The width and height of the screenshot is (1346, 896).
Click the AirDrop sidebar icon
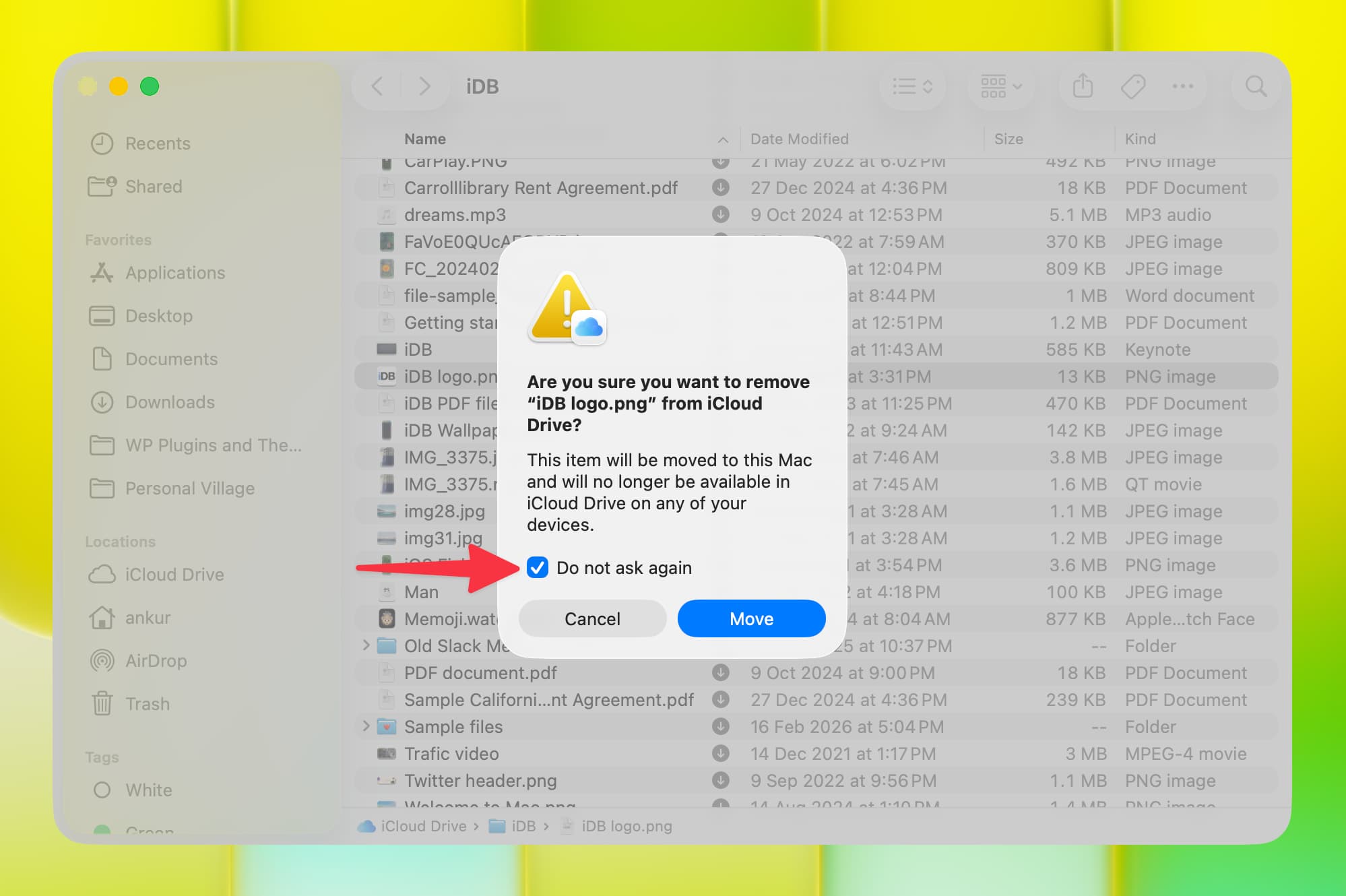(x=102, y=661)
